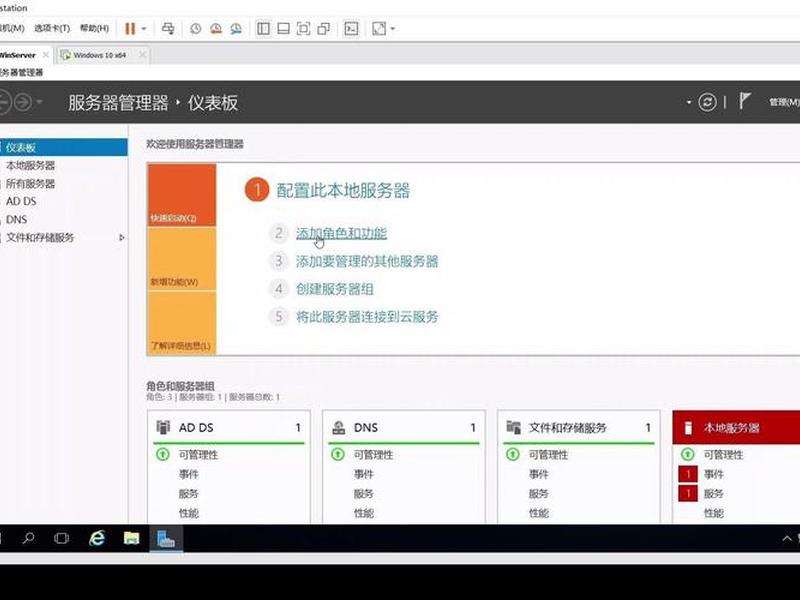The height and width of the screenshot is (600, 800).
Task: Switch to the Windows 10 x64 tab
Action: (99, 55)
